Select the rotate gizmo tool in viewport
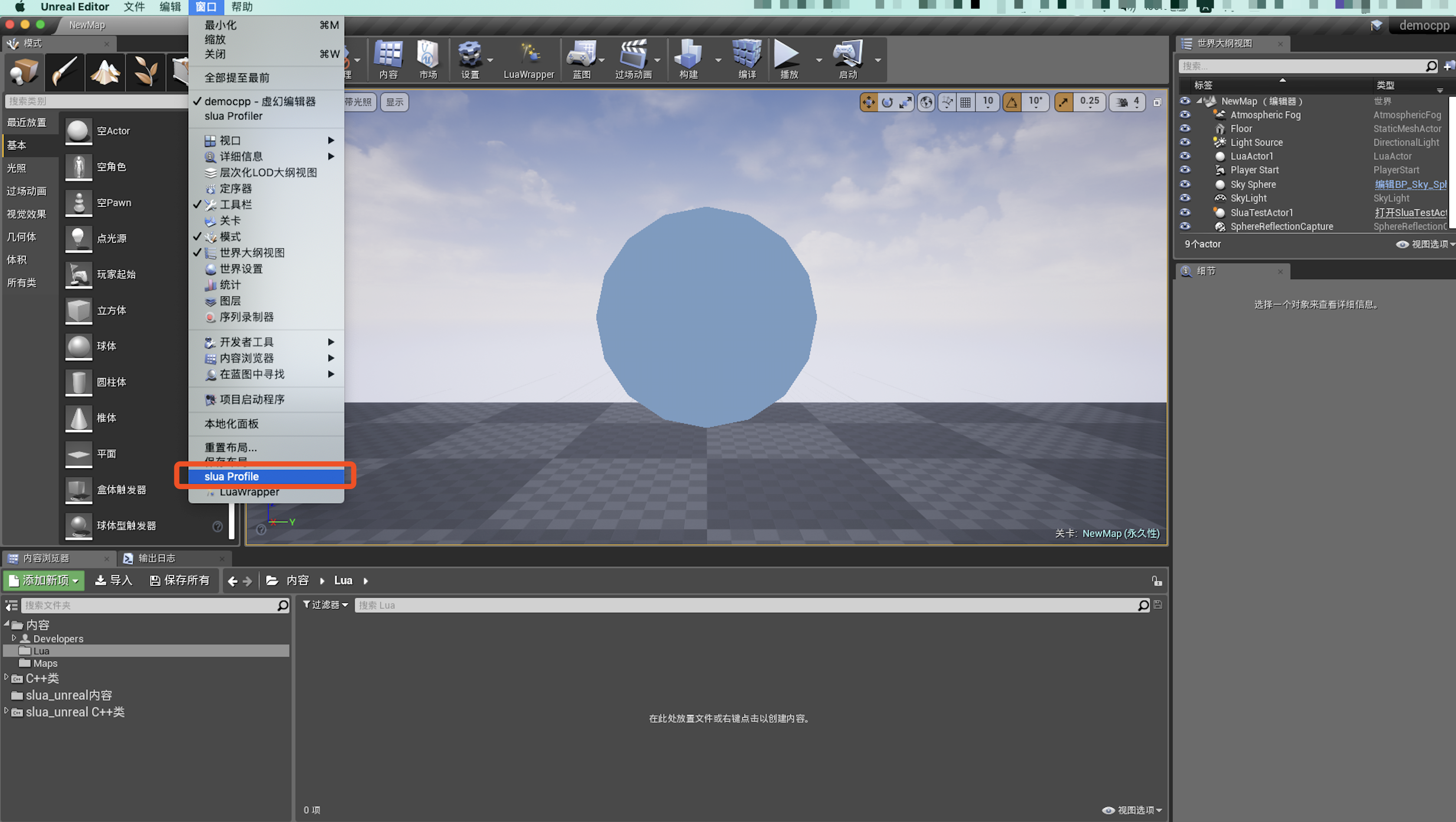The width and height of the screenshot is (1456, 822). click(x=887, y=102)
